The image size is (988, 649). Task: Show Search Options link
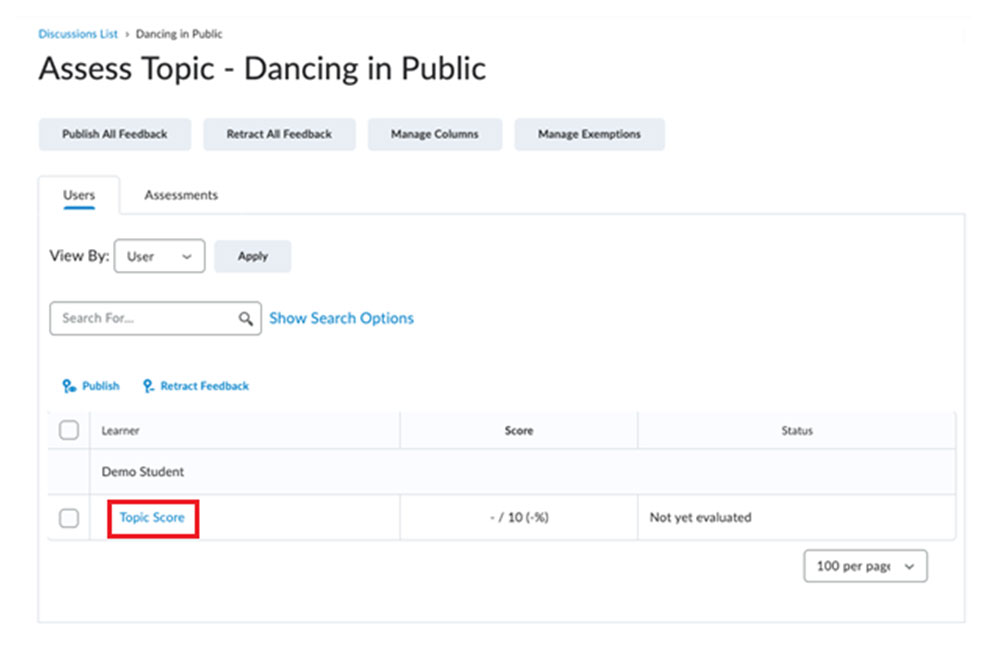pos(341,318)
